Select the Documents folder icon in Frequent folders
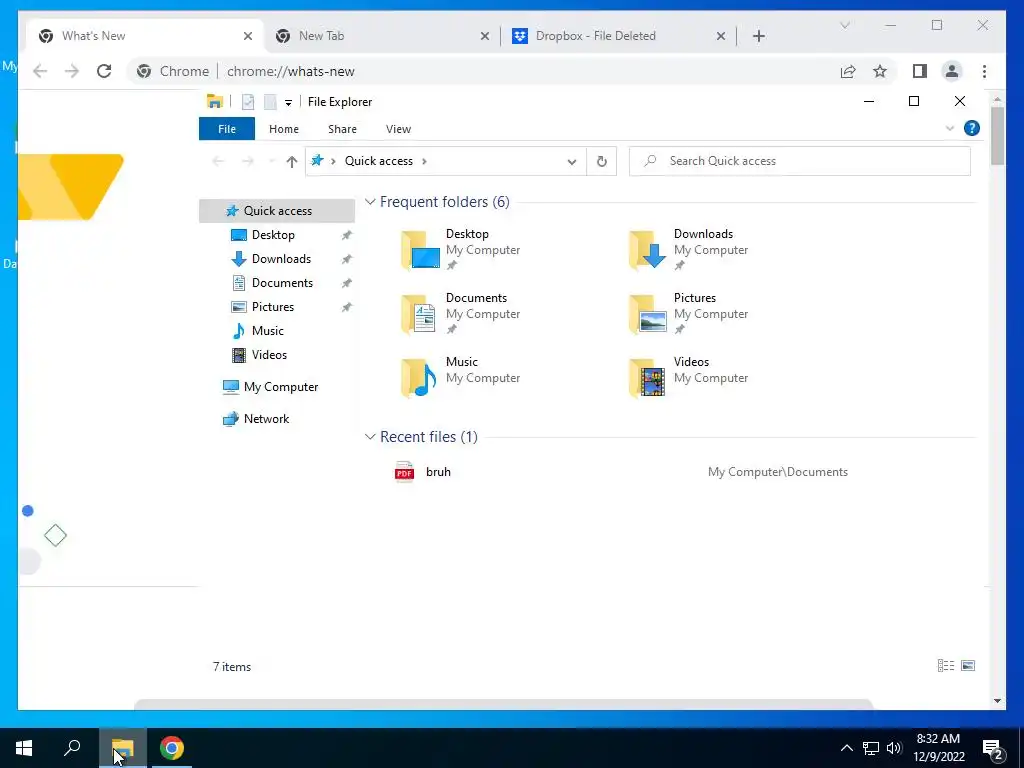Viewport: 1024px width, 768px height. click(x=419, y=314)
